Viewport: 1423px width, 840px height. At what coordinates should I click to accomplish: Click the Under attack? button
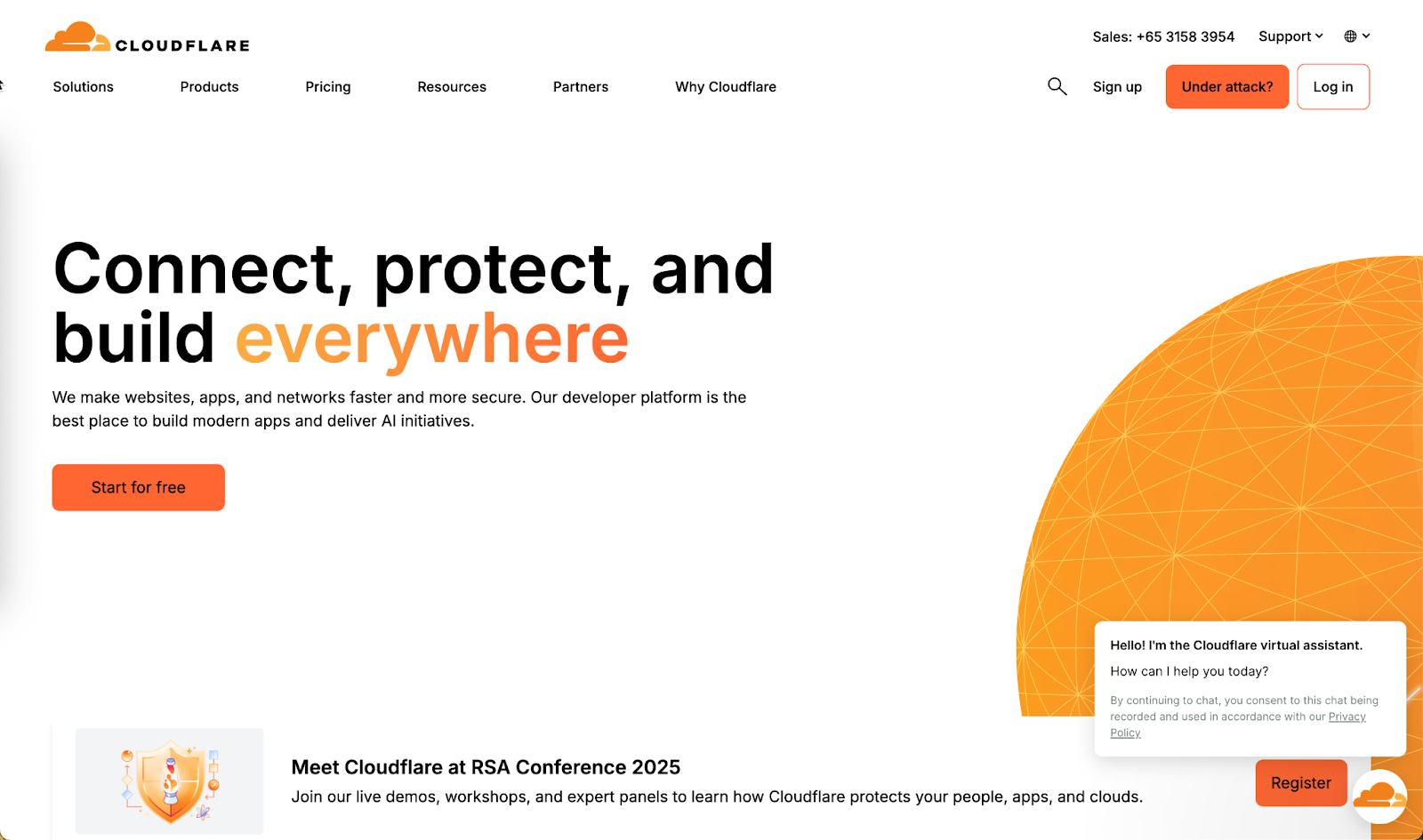pyautogui.click(x=1227, y=87)
